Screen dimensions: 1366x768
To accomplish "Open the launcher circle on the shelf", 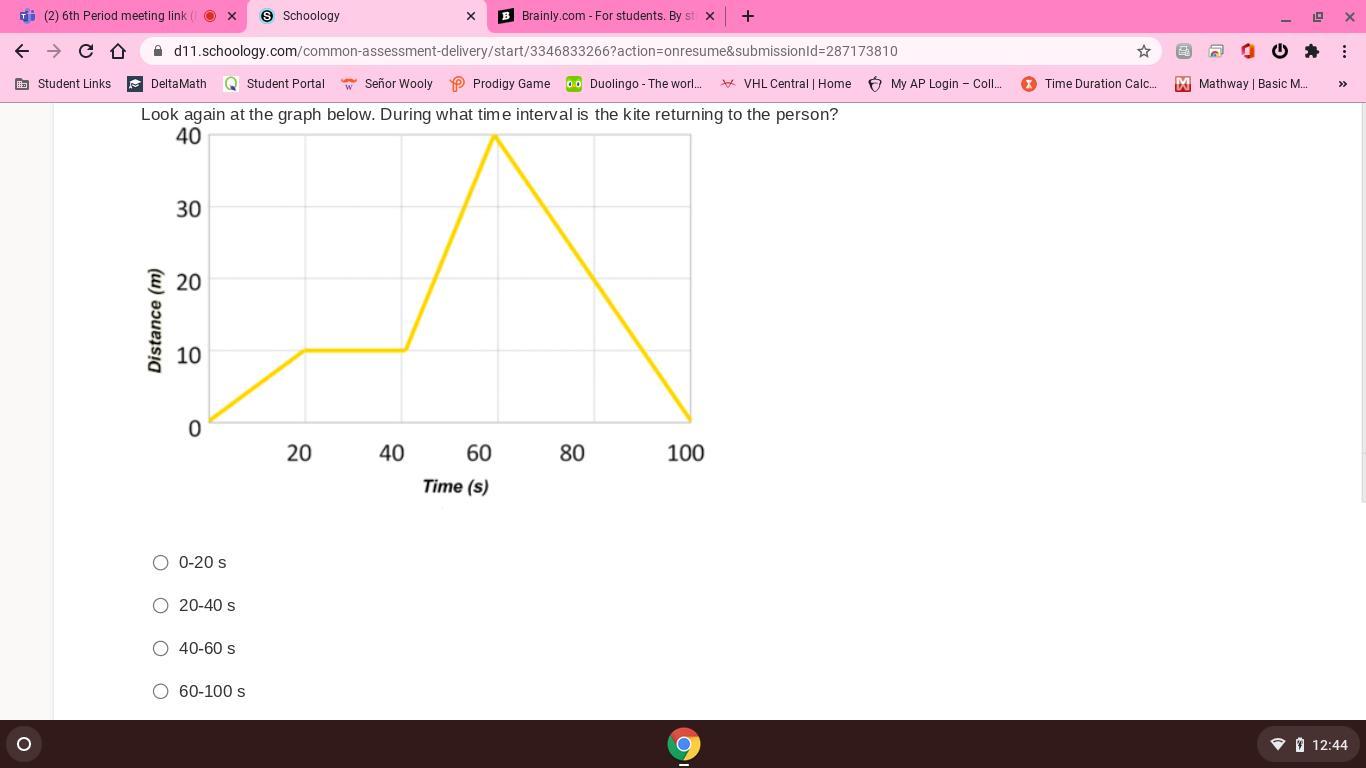I will (x=24, y=744).
